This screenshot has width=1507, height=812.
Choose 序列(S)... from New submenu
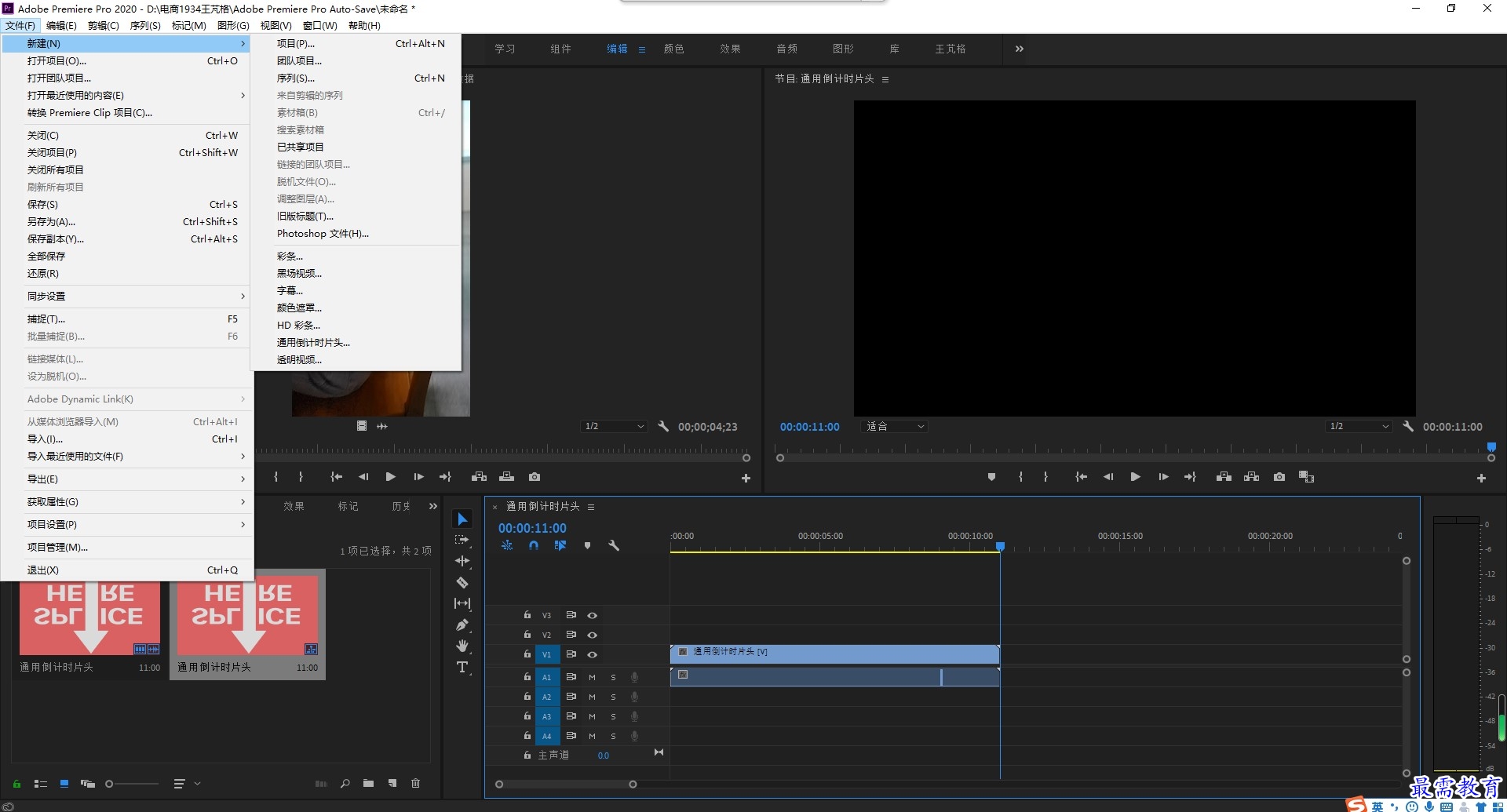click(356, 78)
